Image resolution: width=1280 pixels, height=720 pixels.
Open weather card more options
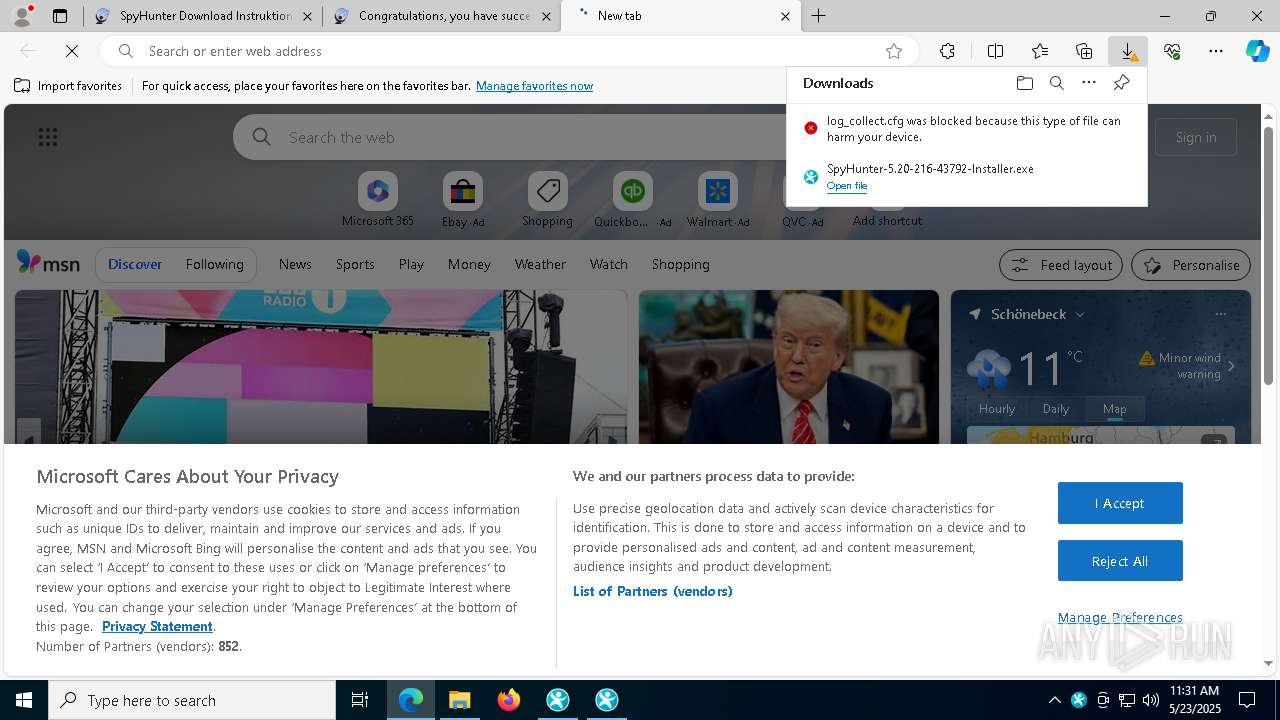click(1220, 314)
